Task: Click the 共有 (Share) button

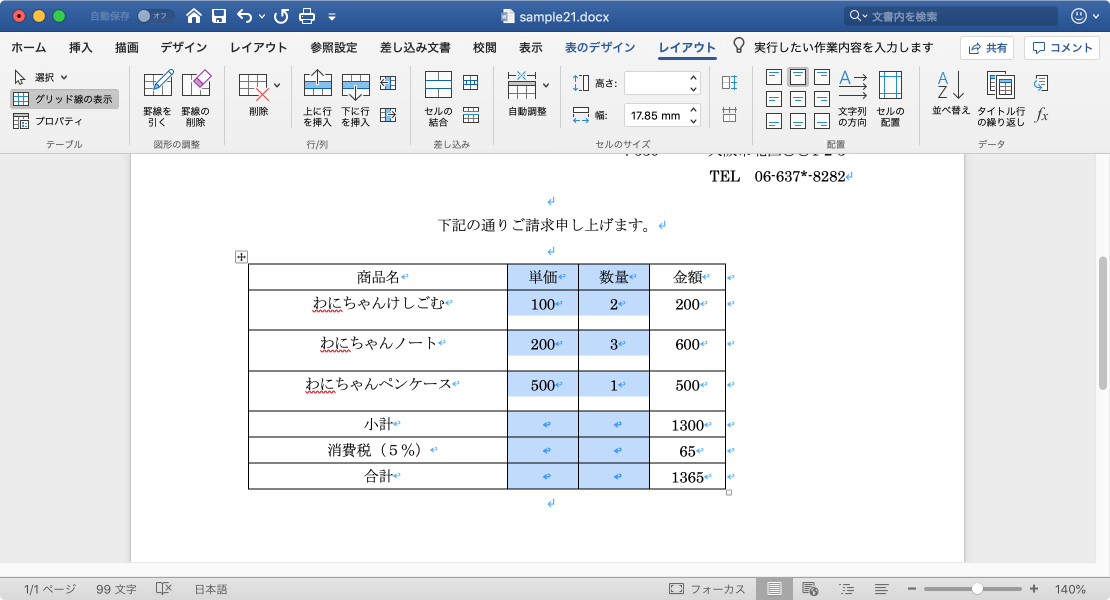Action: click(987, 47)
